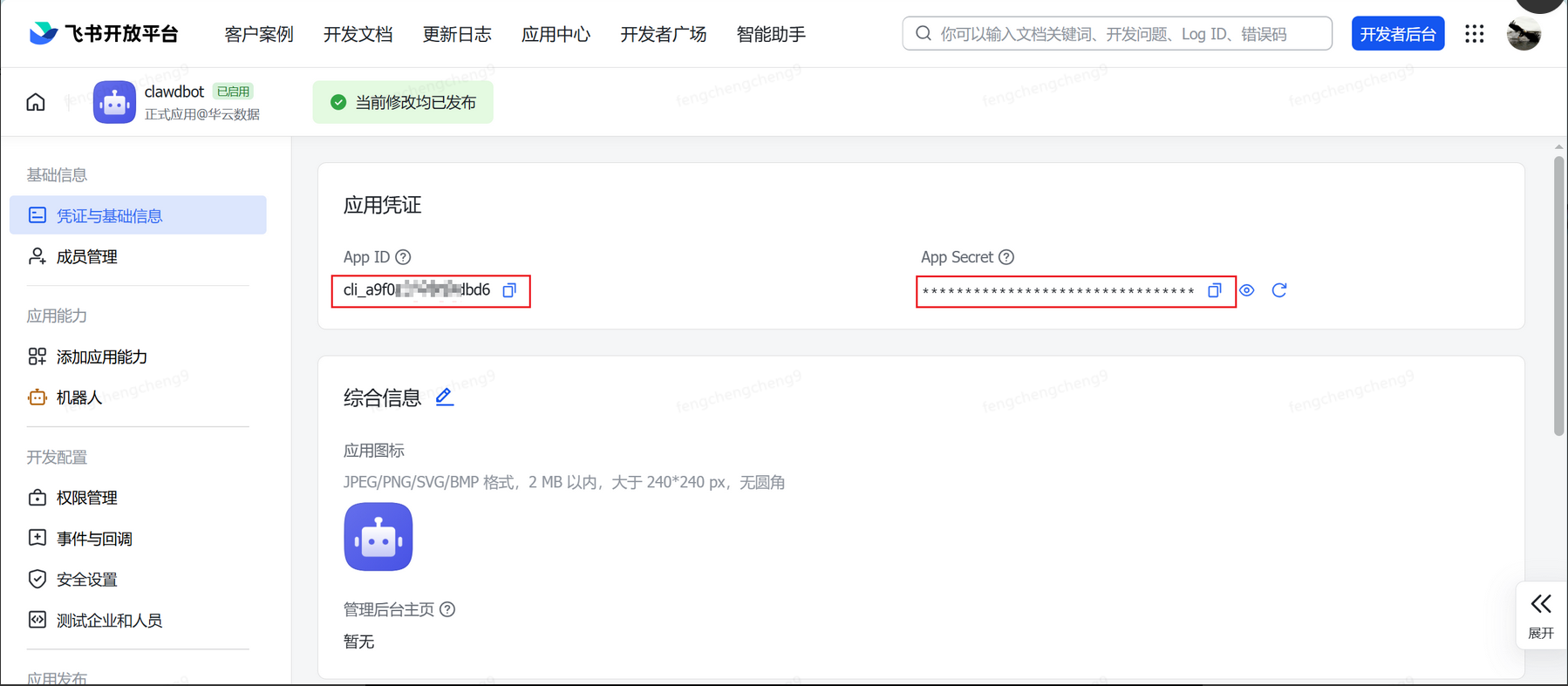Click the App Secret help question icon

click(1006, 257)
